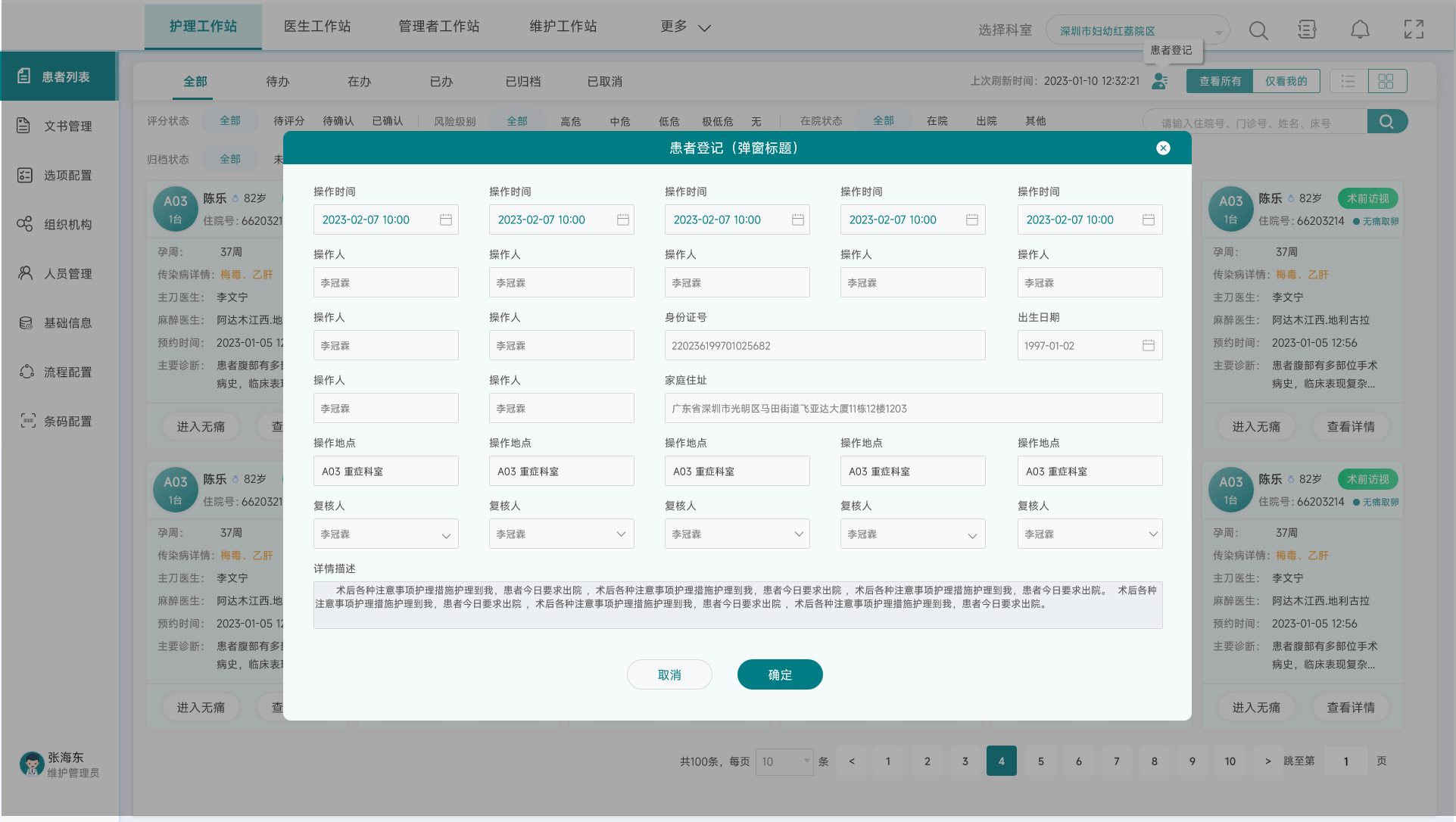Open calendar icon of fourth 操作时间 field
The image size is (1456, 822).
tap(972, 220)
